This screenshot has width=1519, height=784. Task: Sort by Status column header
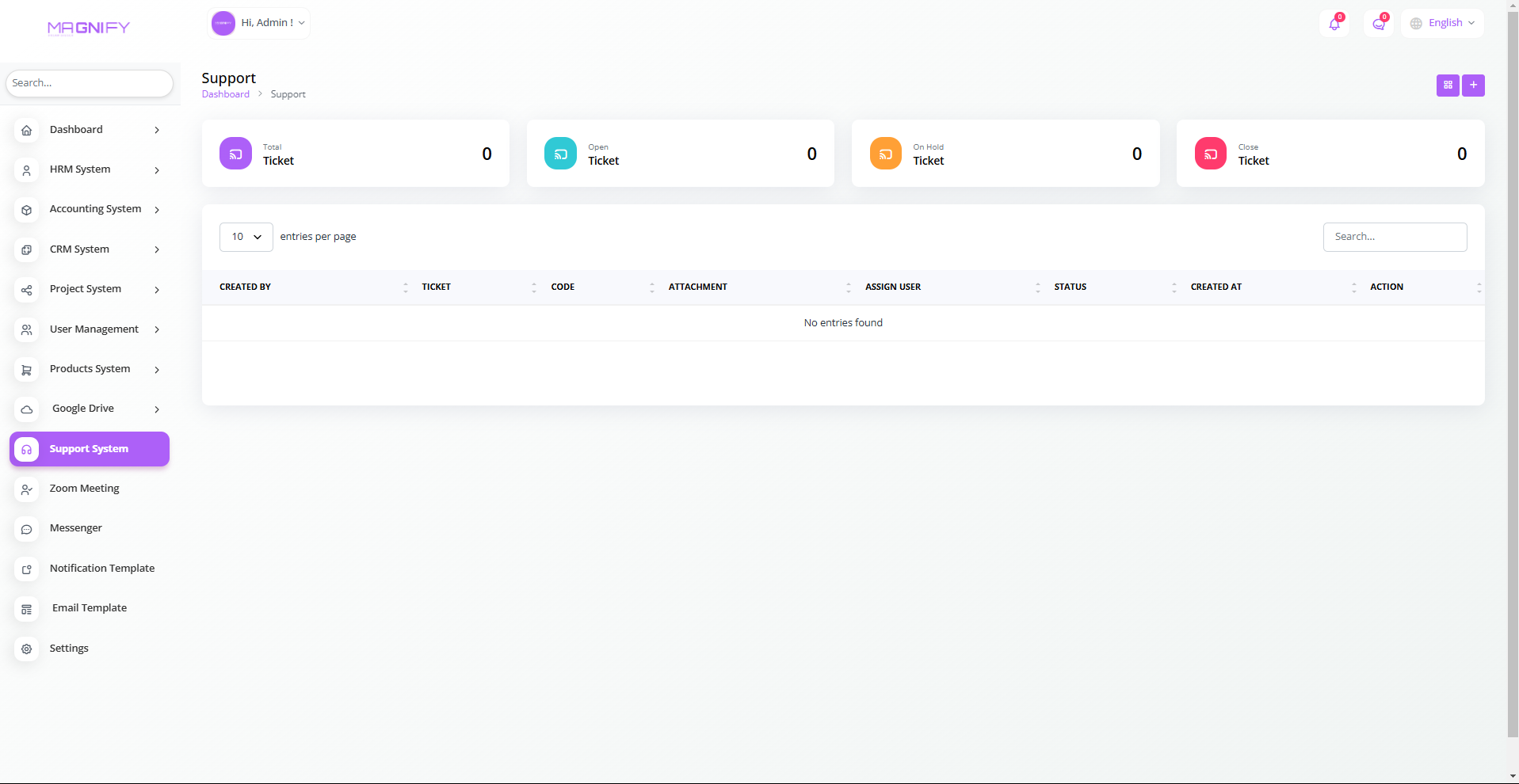tap(1115, 287)
